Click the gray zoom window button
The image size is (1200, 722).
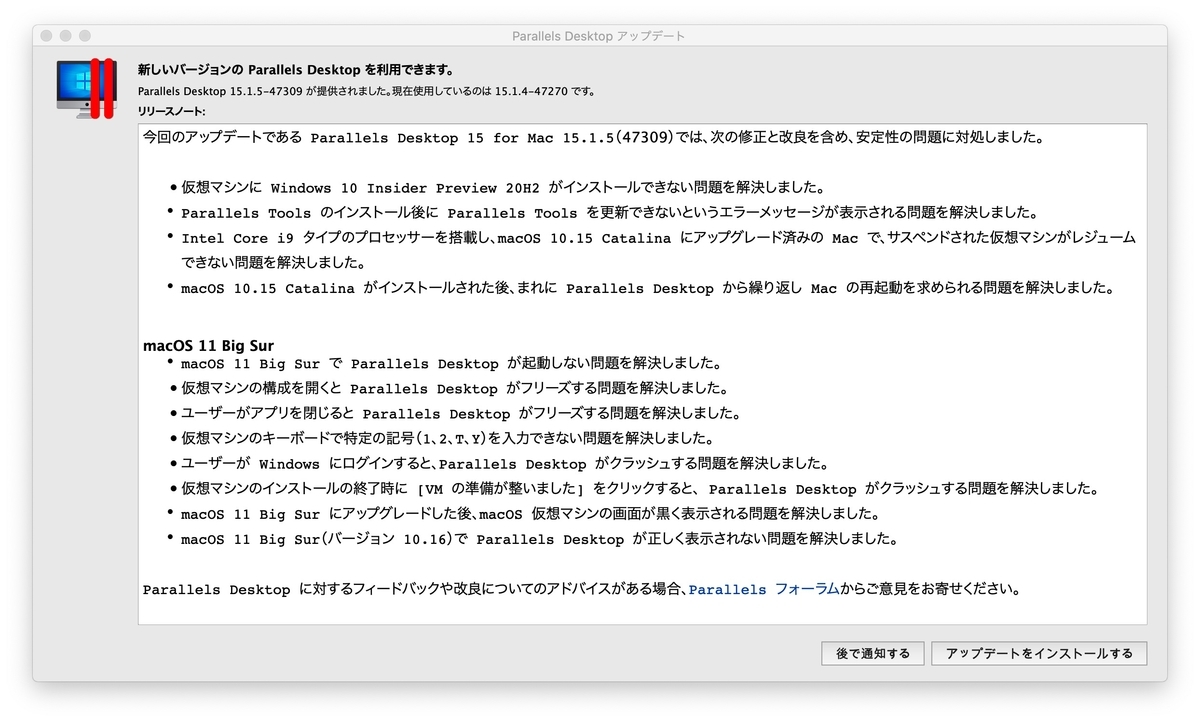pyautogui.click(x=85, y=36)
